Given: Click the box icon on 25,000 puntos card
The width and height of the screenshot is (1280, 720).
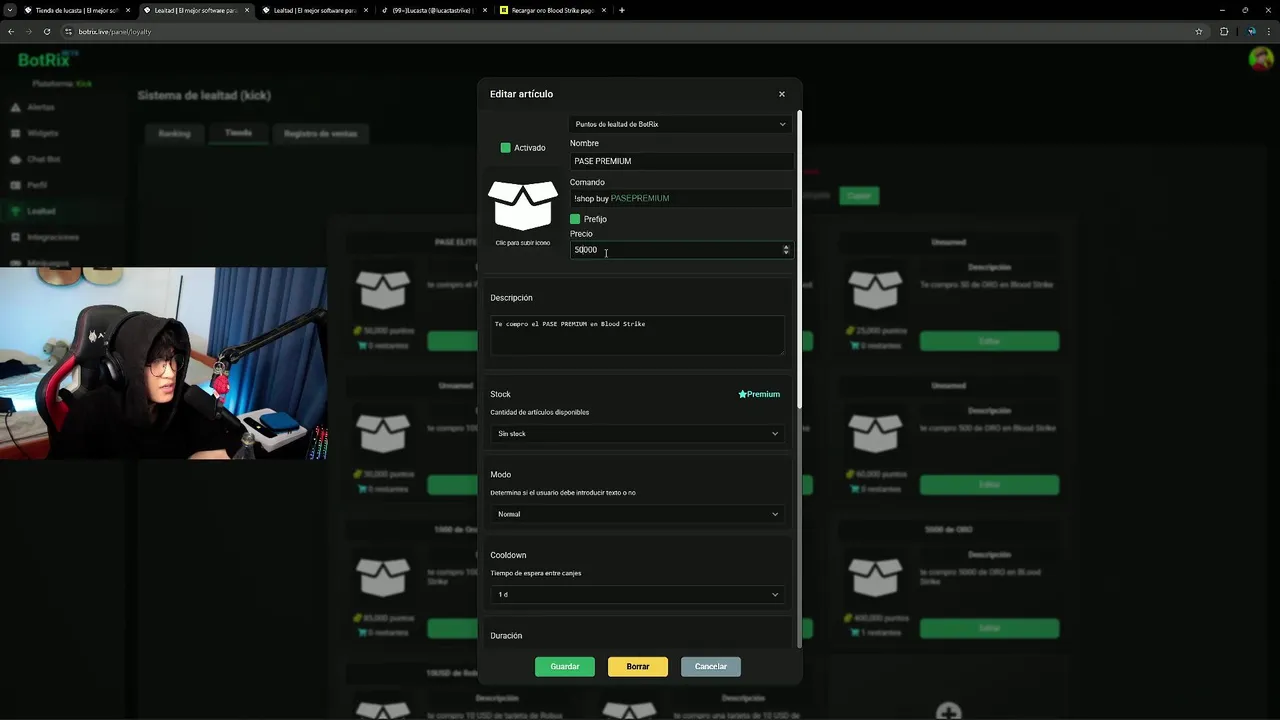Looking at the screenshot, I should [876, 291].
